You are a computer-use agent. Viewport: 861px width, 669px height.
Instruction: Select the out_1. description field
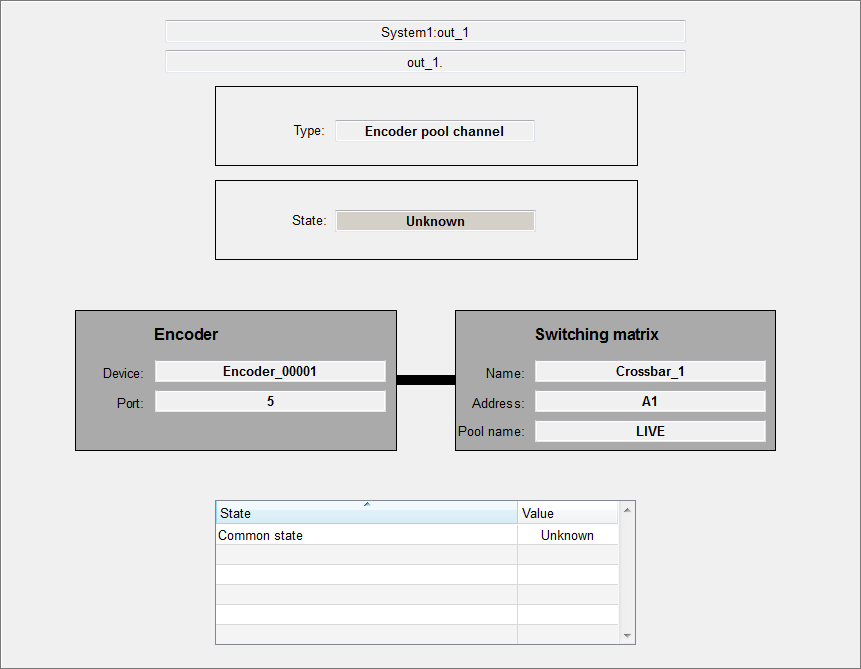click(x=425, y=62)
